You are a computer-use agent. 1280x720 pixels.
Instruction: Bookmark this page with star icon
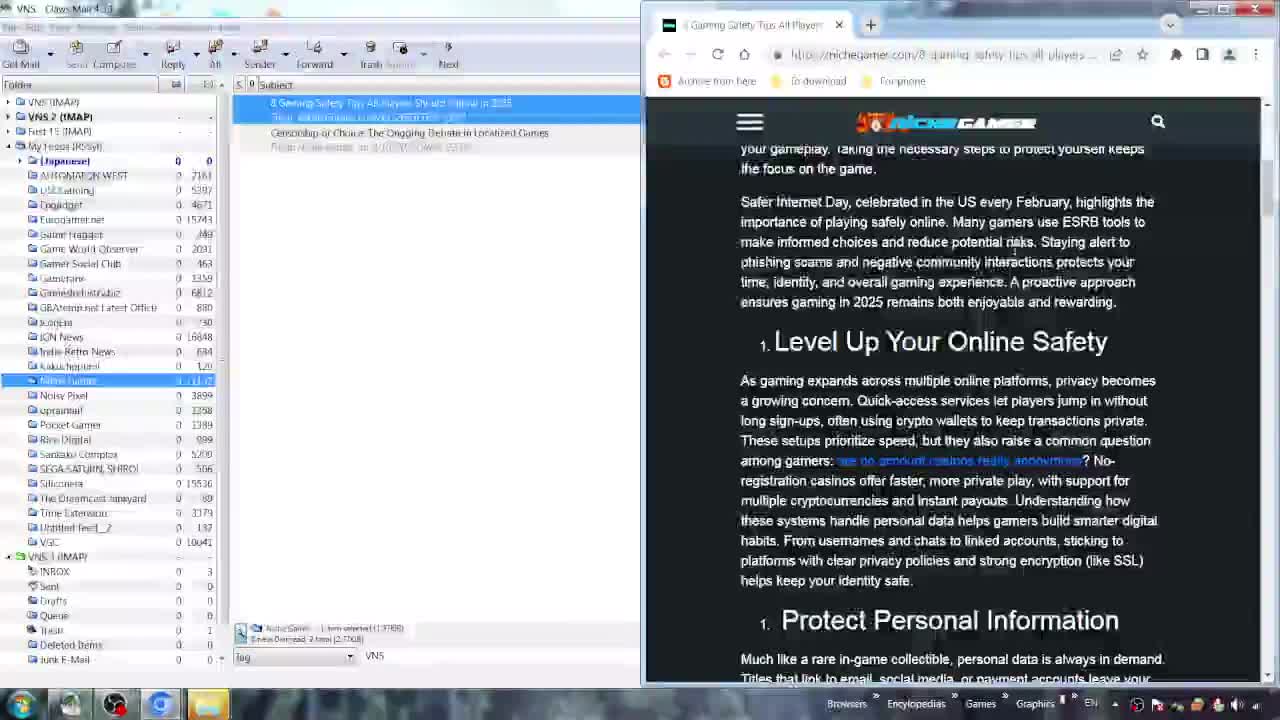(1142, 55)
